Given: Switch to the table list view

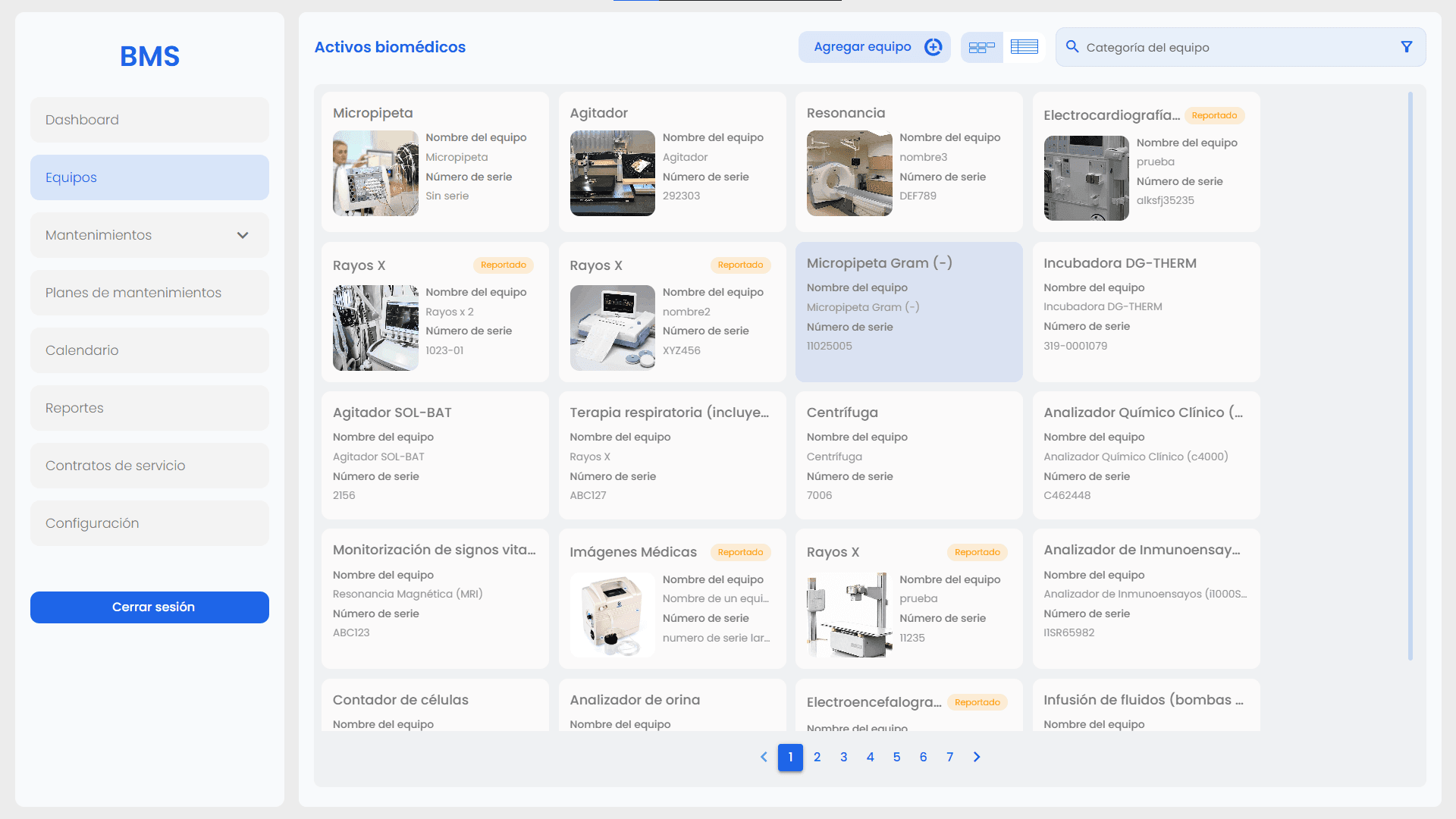Looking at the screenshot, I should tap(1025, 47).
